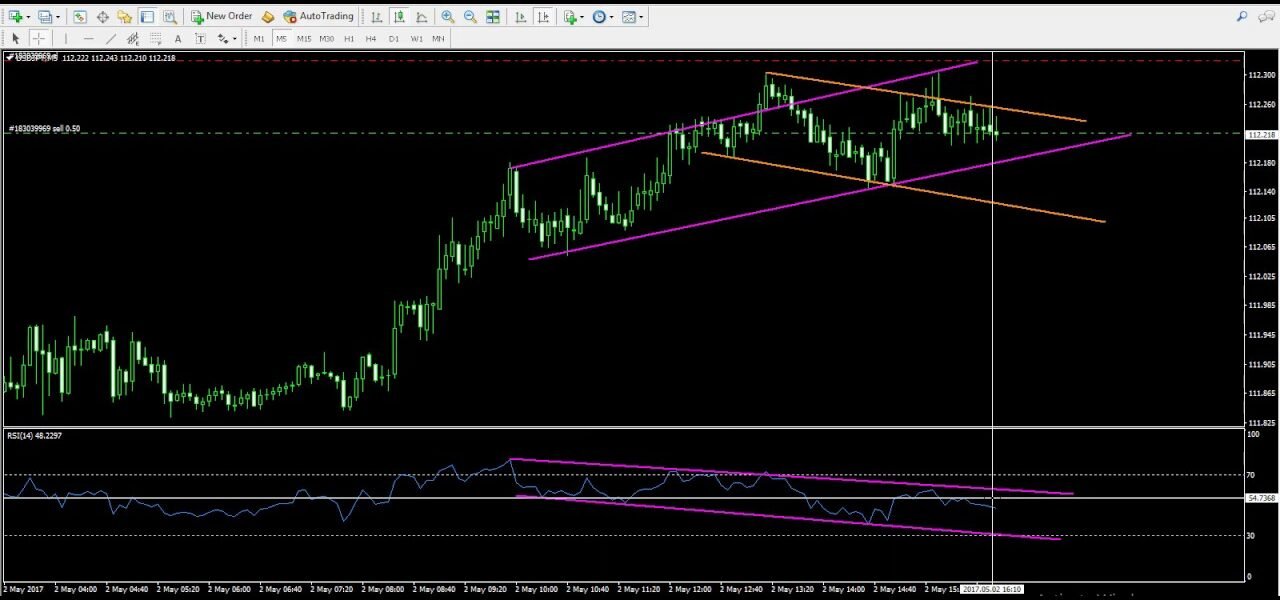Expand the Indicators list dropdown
Viewport: 1280px width, 600px height.
click(572, 17)
